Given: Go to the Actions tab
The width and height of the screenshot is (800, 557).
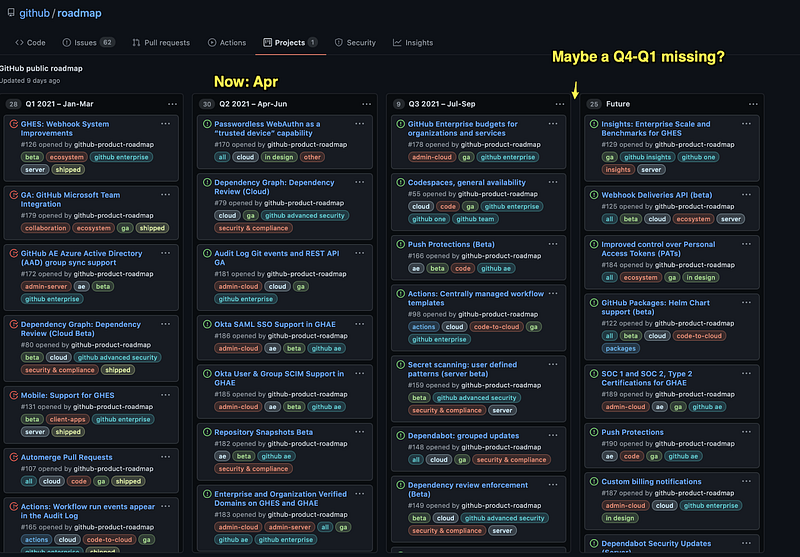Looking at the screenshot, I should pyautogui.click(x=227, y=43).
